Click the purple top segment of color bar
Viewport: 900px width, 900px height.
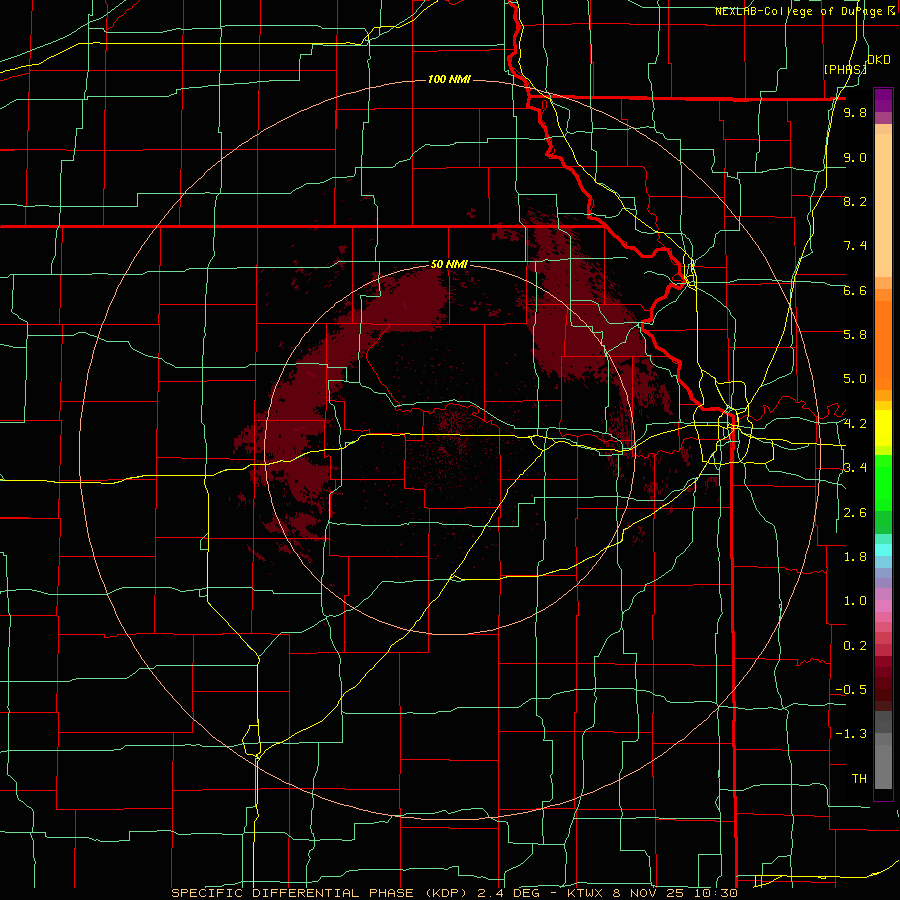[x=883, y=100]
